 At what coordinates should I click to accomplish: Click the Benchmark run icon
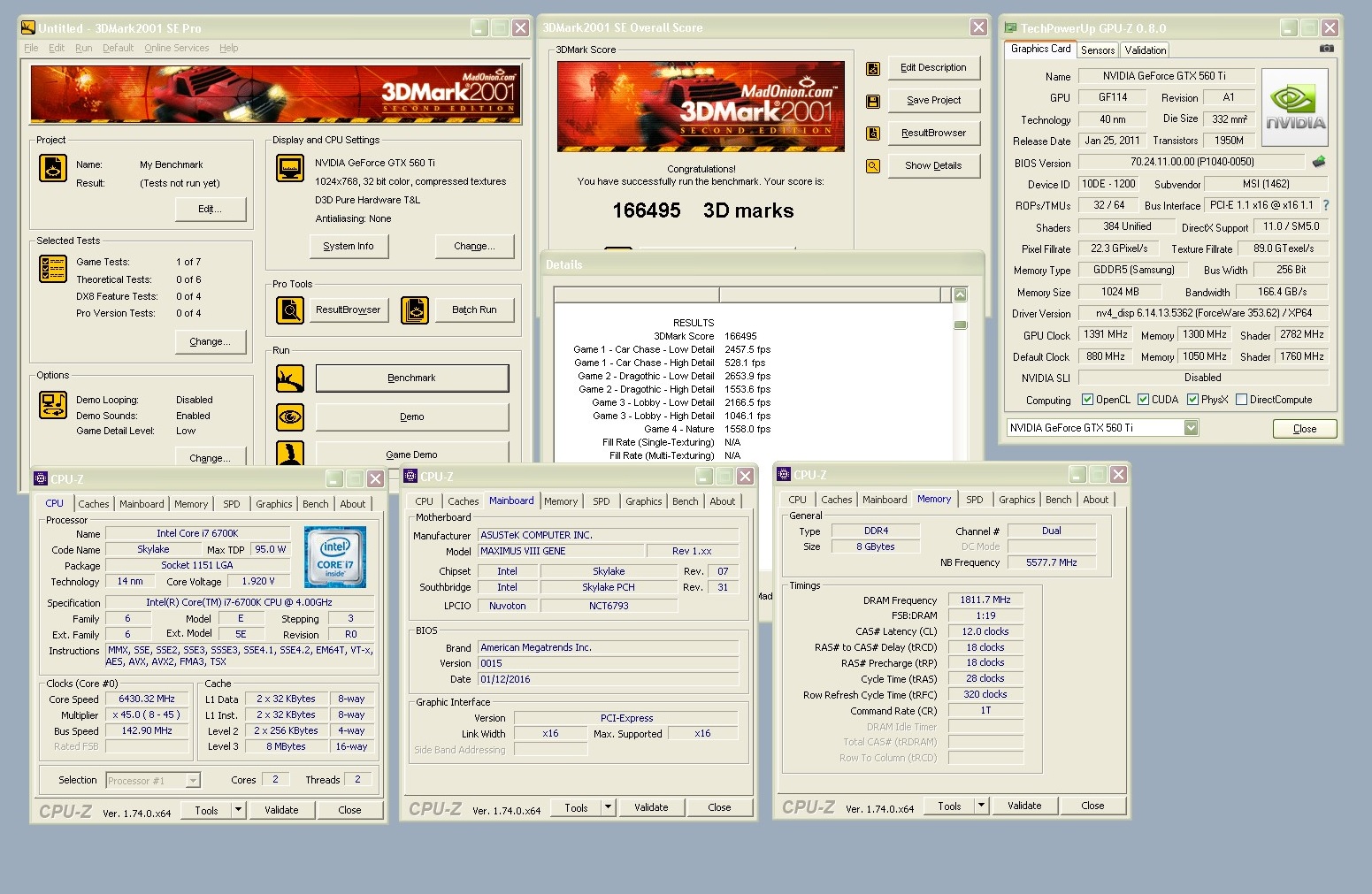(x=290, y=378)
